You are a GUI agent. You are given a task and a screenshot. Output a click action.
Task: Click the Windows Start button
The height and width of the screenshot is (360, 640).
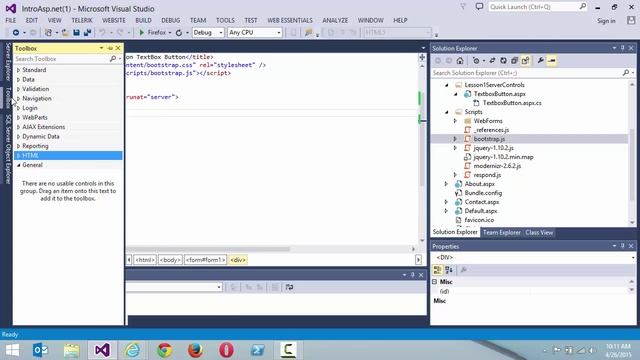click(x=12, y=350)
